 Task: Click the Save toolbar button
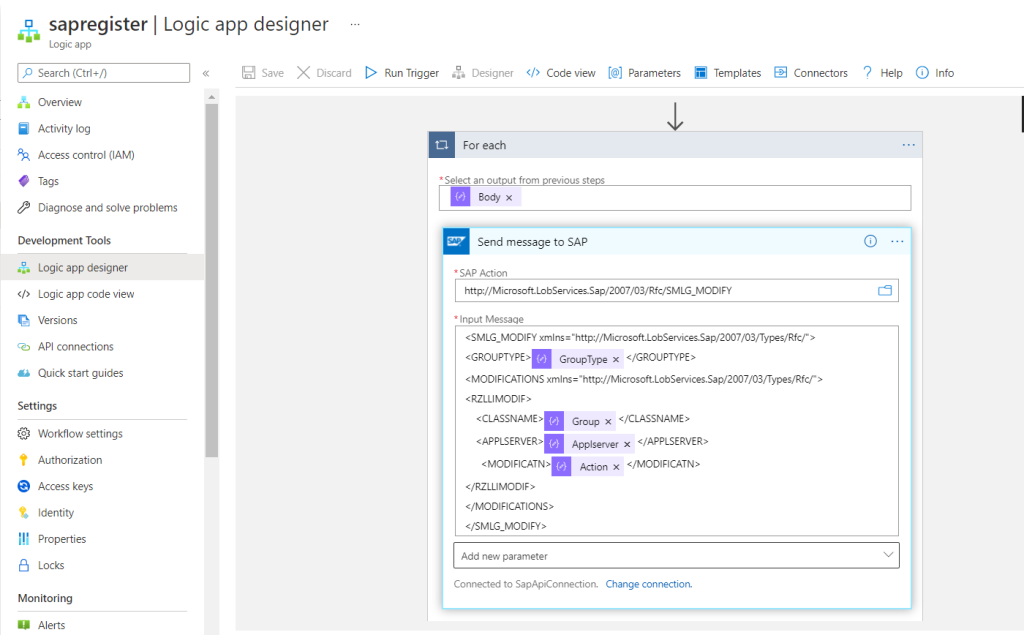(263, 73)
